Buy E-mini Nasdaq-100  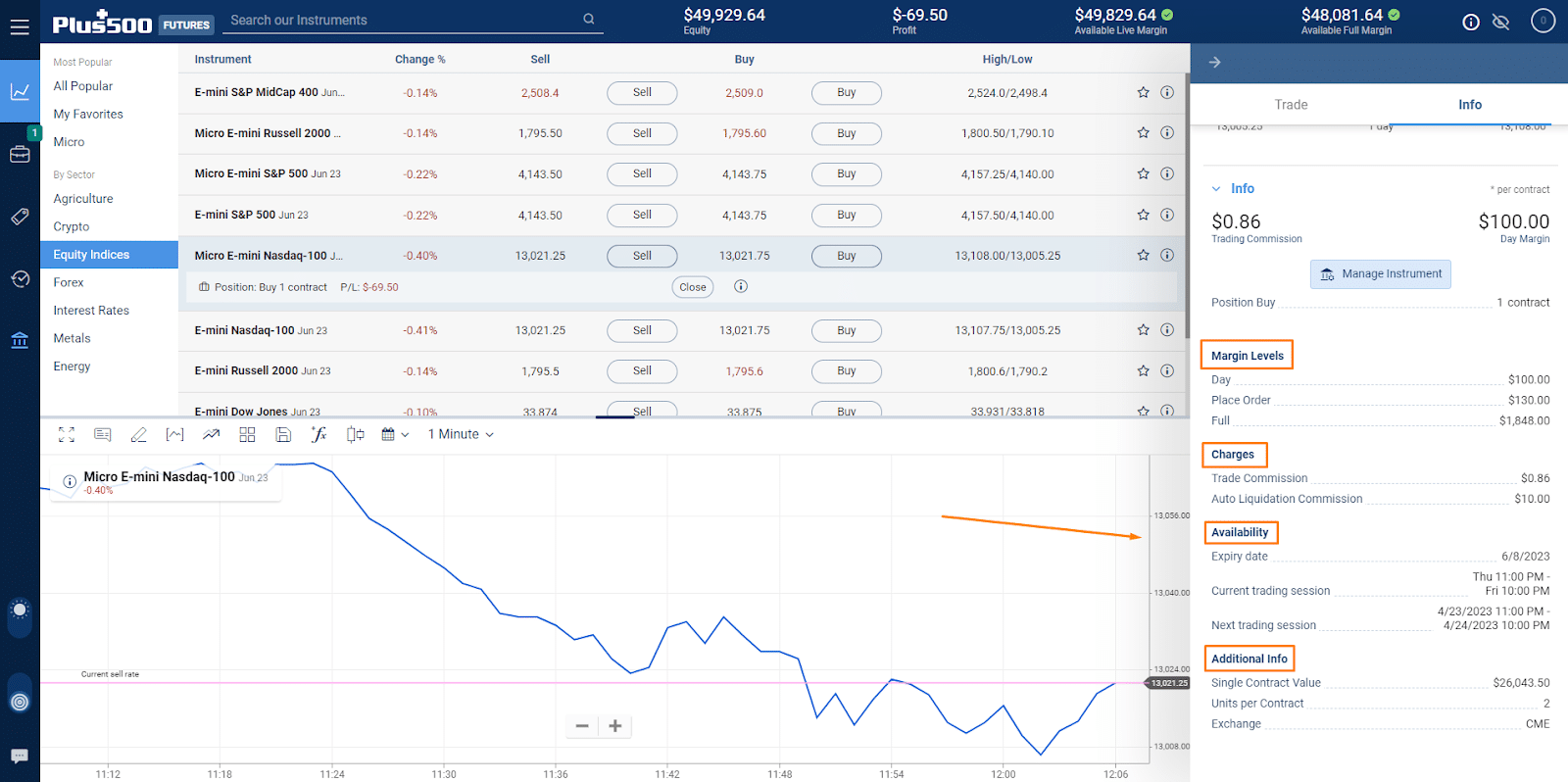tap(847, 330)
